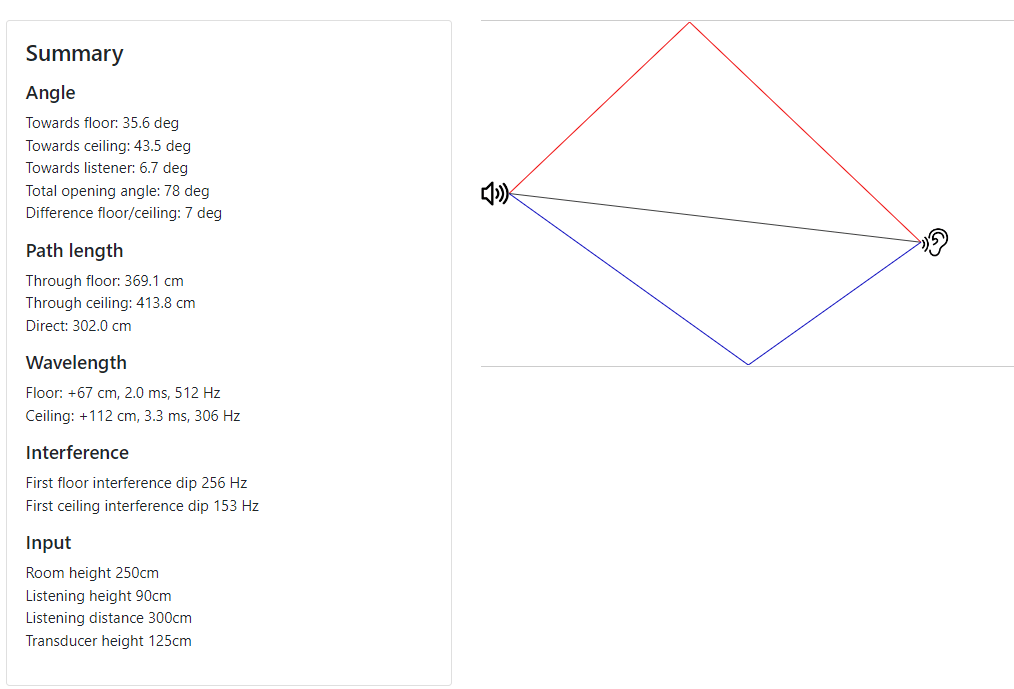Click 'Room height 250cm' text
Screen dimensions: 1014x689
pyautogui.click(x=92, y=573)
